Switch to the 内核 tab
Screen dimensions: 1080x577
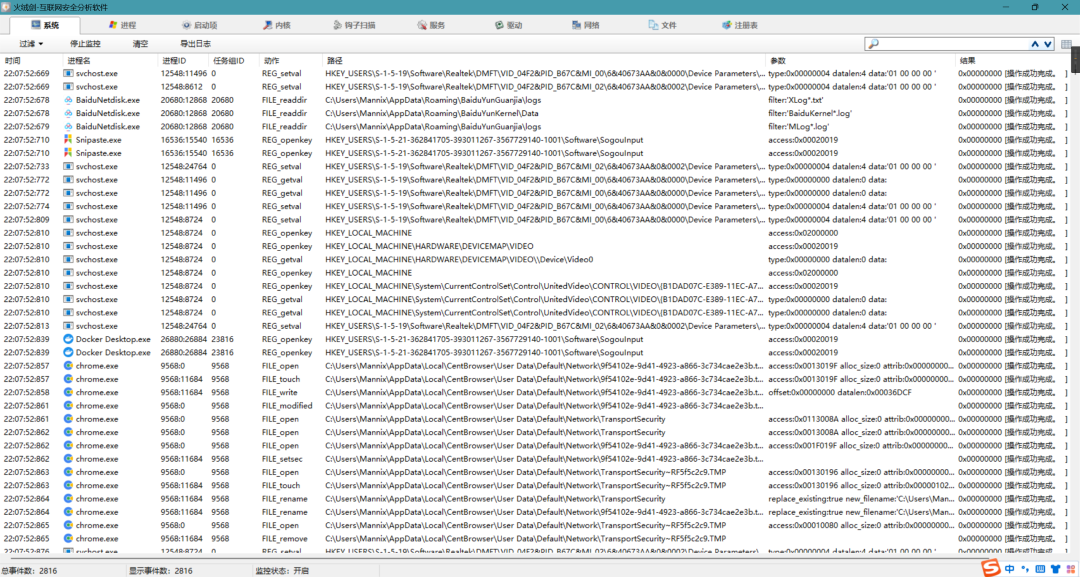click(x=277, y=25)
